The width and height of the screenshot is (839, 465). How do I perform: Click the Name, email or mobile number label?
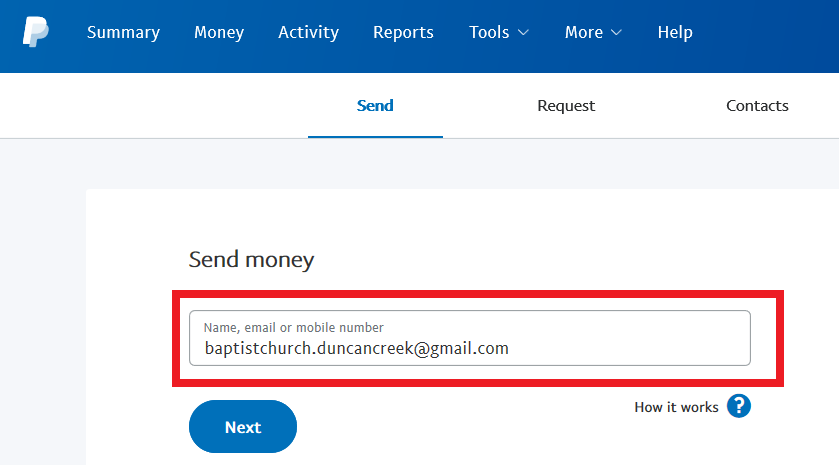[293, 327]
